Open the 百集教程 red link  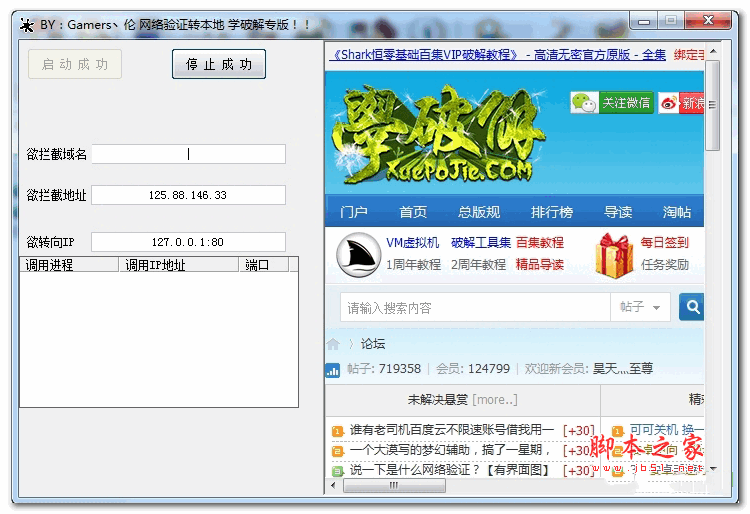tap(540, 243)
